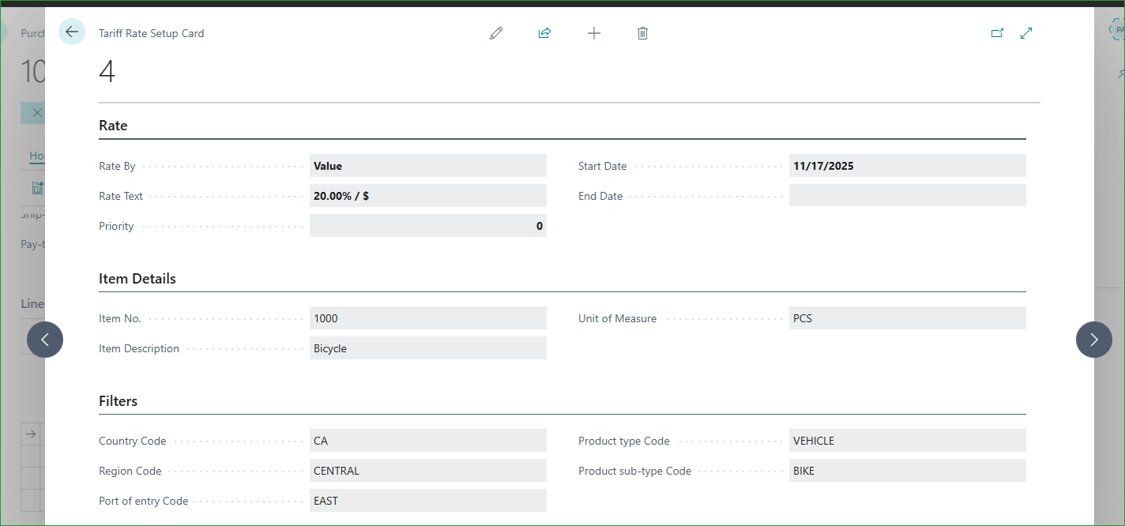Click the Rate By Value field

pyautogui.click(x=428, y=166)
